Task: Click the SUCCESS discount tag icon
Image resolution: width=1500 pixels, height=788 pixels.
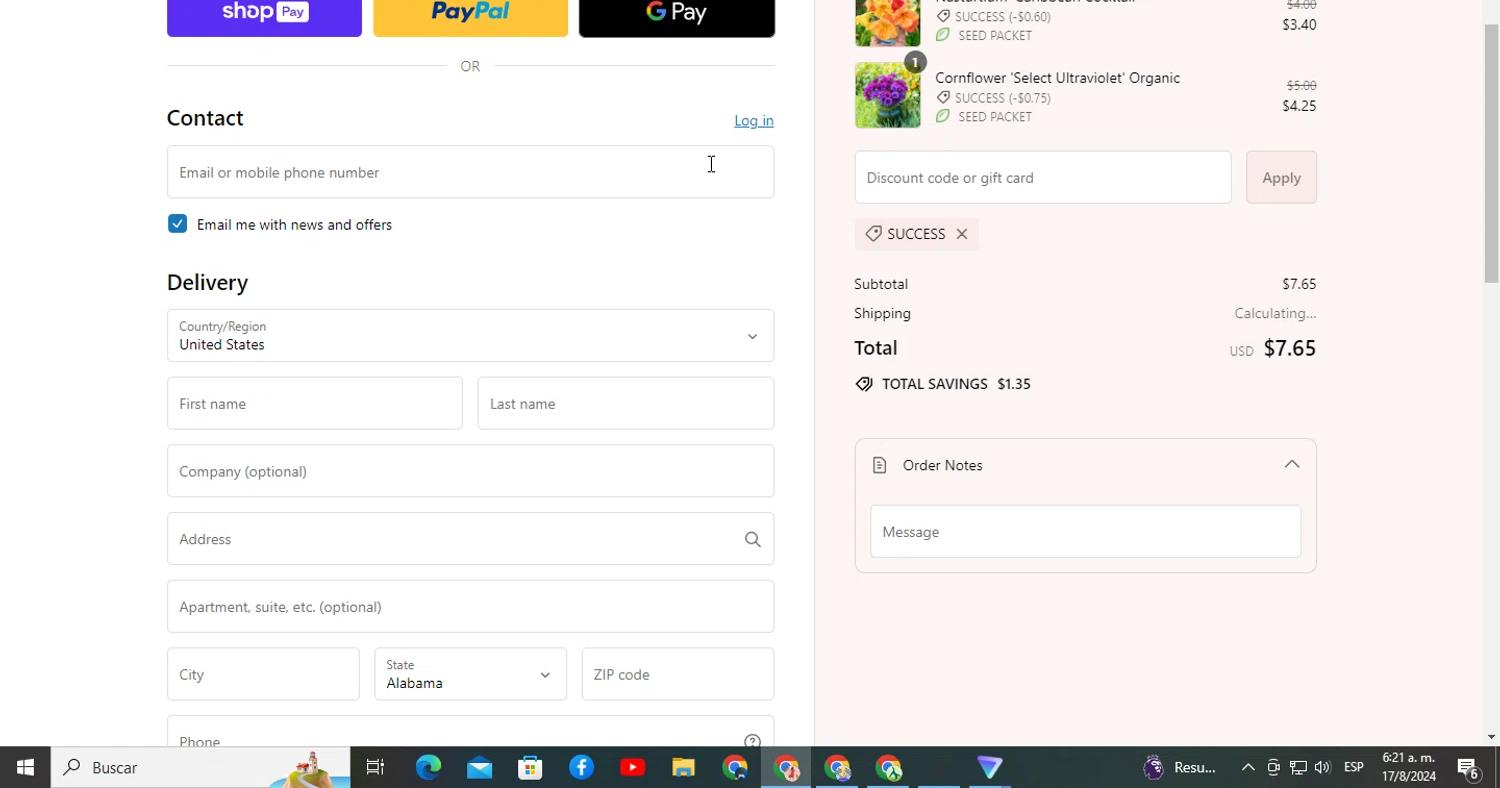Action: tap(873, 233)
